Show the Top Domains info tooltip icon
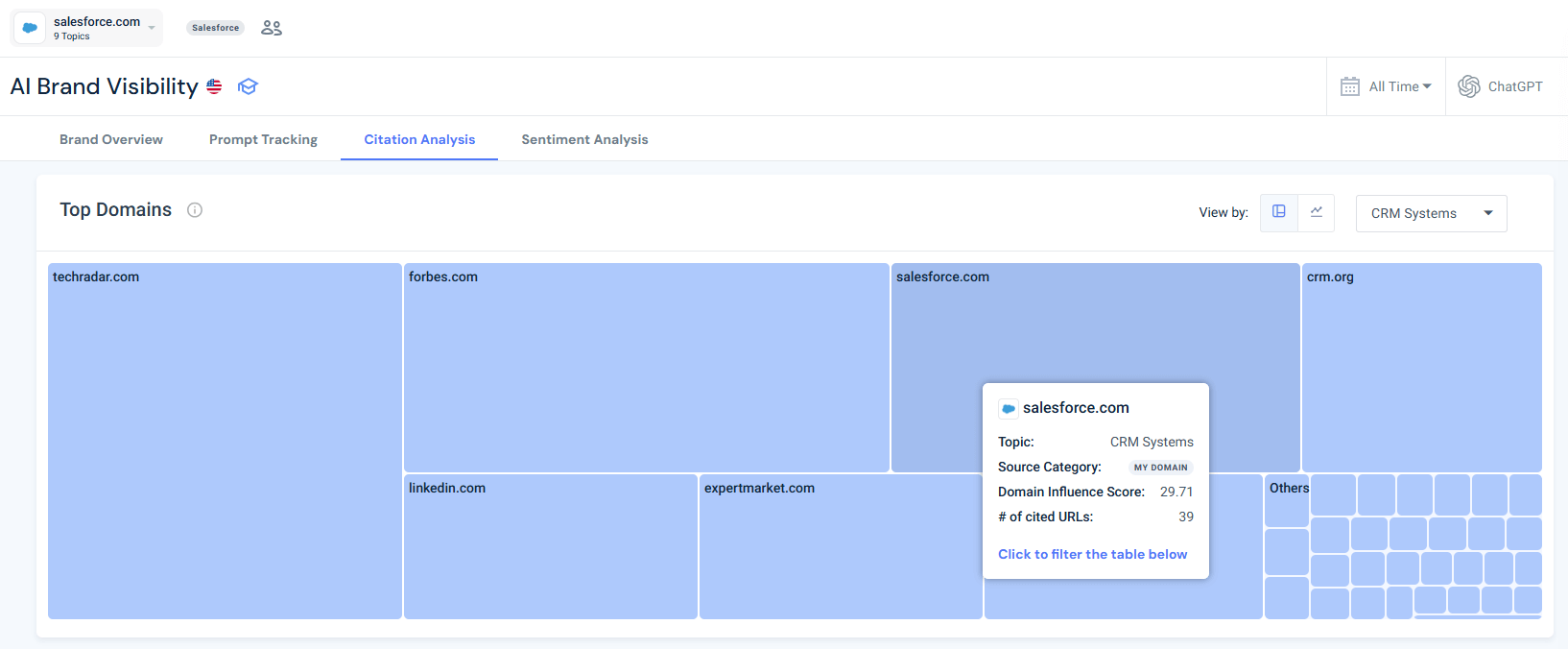The image size is (1568, 649). (x=195, y=210)
